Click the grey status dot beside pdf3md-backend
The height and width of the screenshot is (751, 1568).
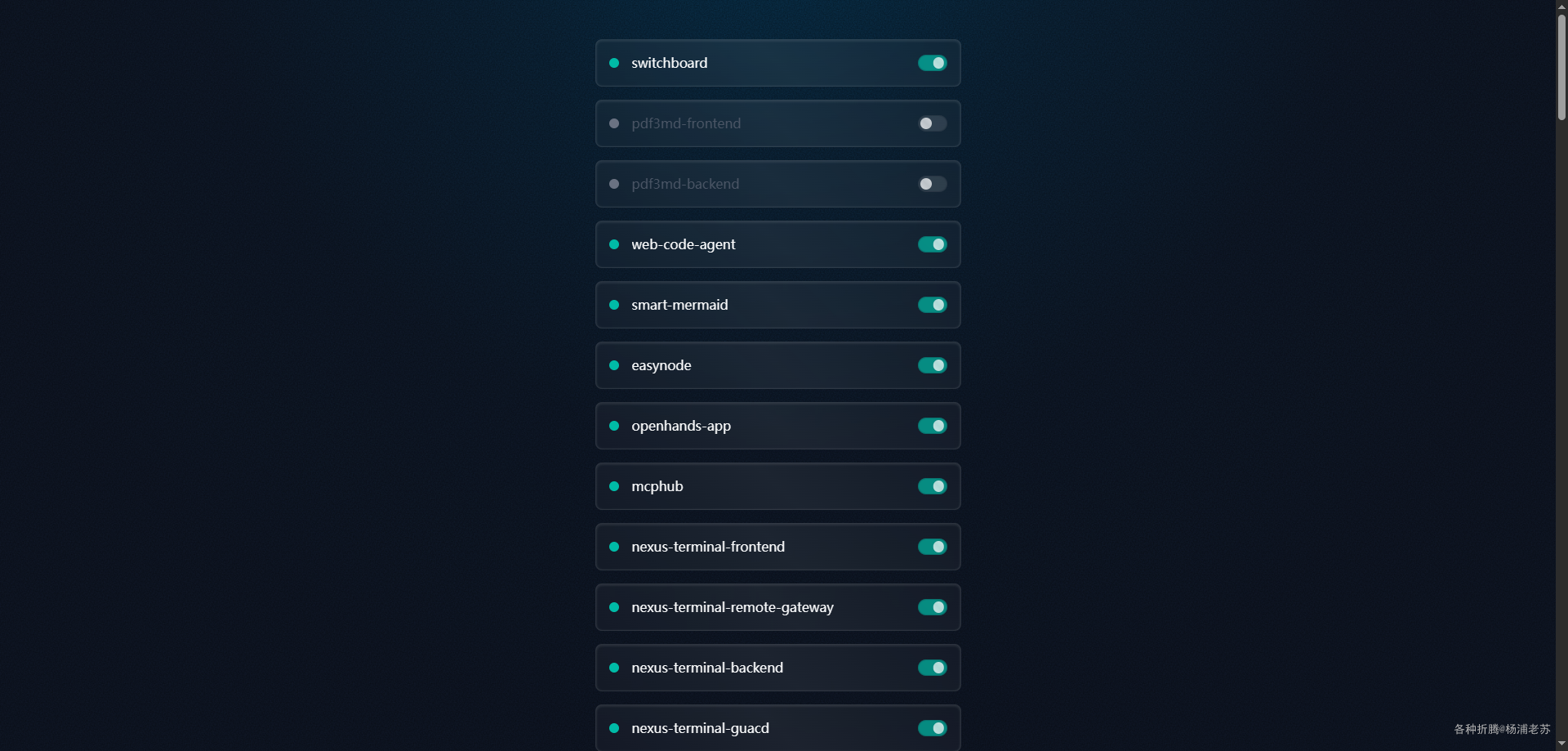point(614,184)
